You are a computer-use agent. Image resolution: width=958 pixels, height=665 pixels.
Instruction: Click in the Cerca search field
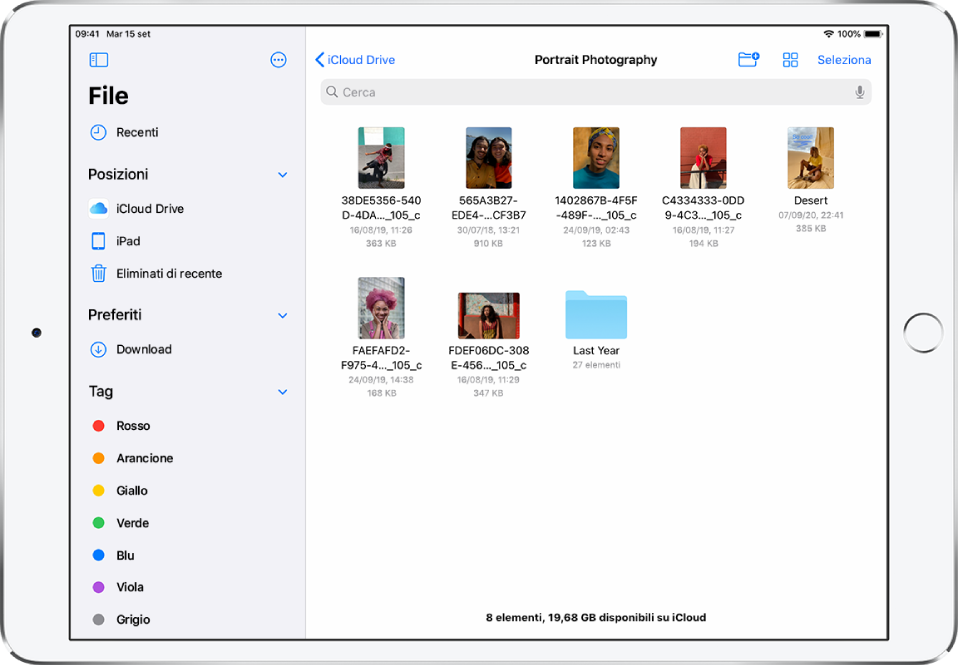(590, 92)
